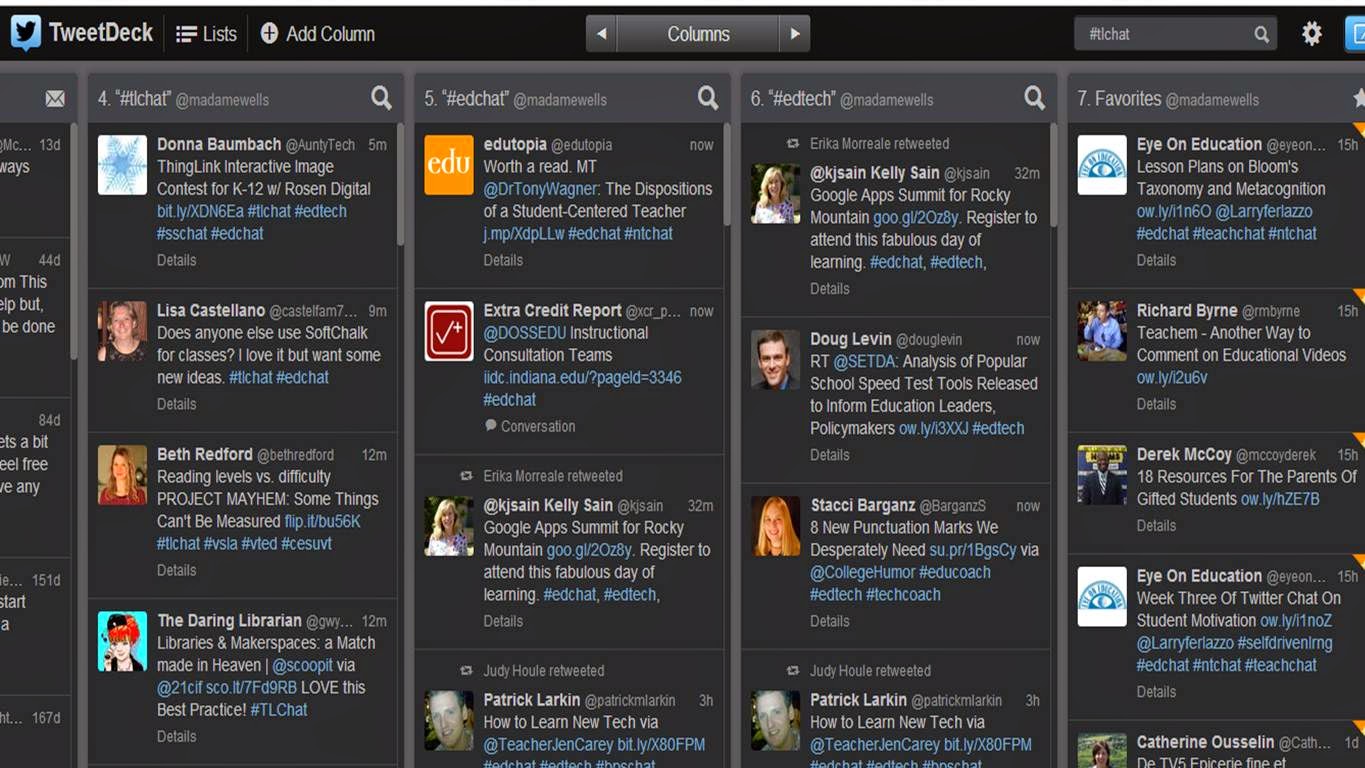Open Richard Byrne's avatar in Favorites
The image size is (1365, 768).
point(1102,331)
